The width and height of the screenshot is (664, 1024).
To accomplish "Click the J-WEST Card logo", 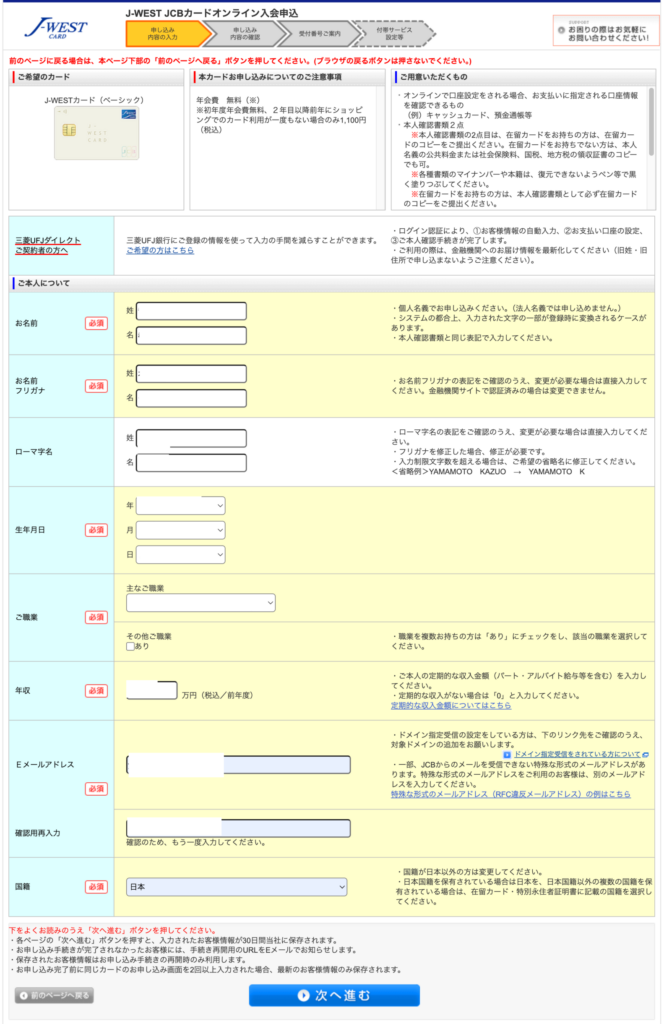I will 59,28.
